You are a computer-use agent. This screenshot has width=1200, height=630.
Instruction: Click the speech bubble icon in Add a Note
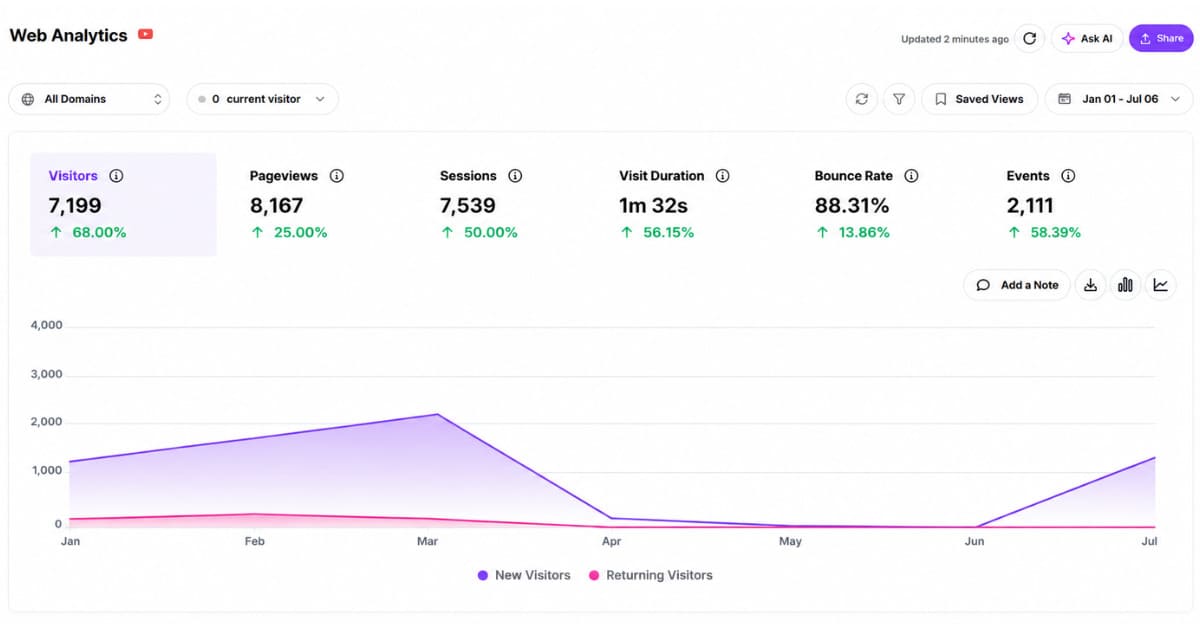coord(984,285)
